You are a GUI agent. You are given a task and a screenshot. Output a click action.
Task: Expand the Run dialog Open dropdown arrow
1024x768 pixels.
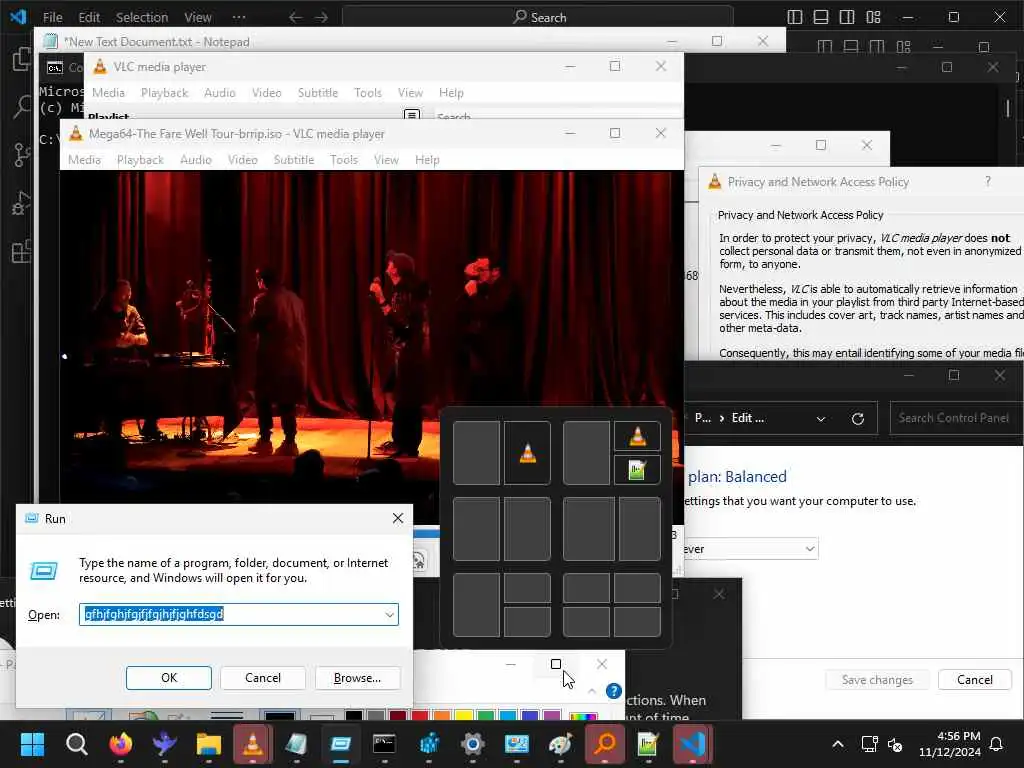[389, 615]
